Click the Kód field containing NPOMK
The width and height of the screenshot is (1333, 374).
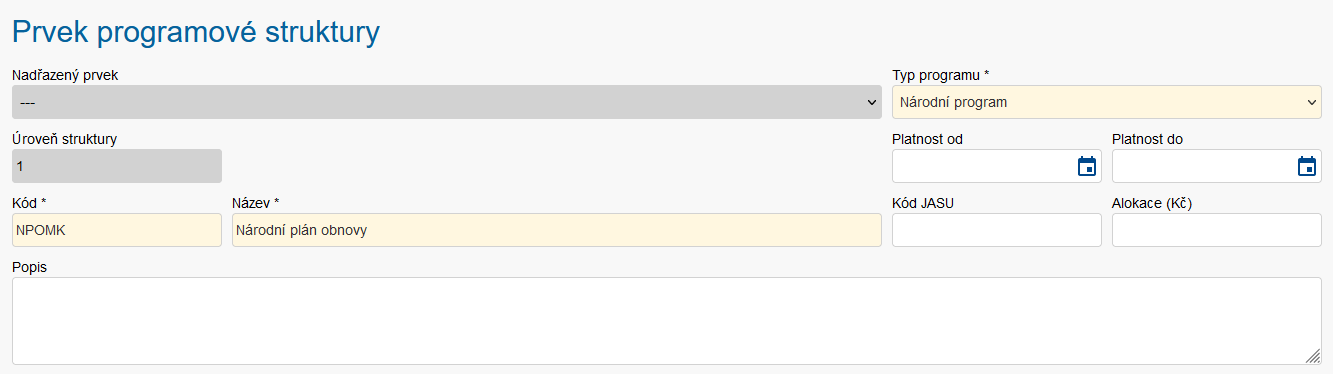[117, 230]
